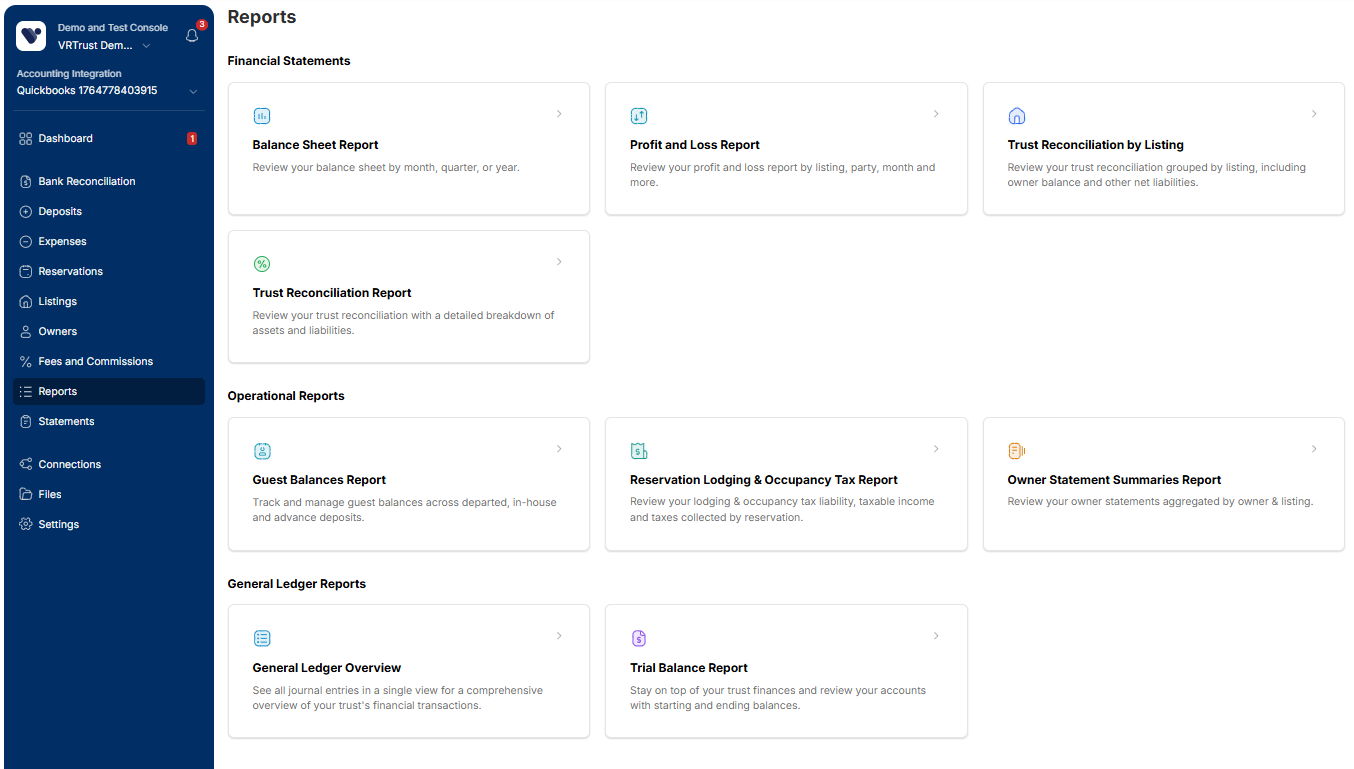Screen dimensions: 1354x769
Task: Open the notifications bell
Action: [192, 36]
